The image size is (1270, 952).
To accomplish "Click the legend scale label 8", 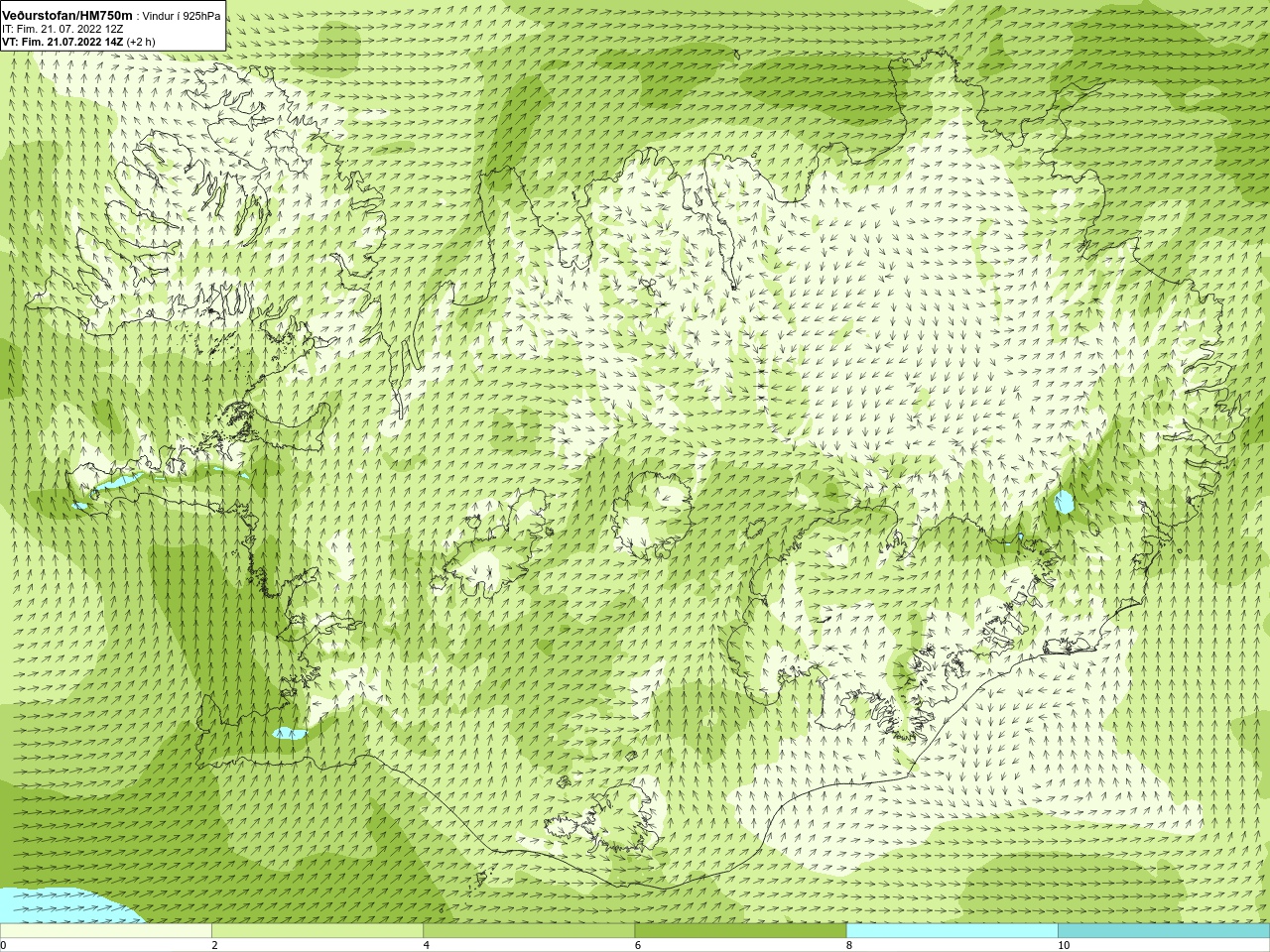I will coord(848,945).
